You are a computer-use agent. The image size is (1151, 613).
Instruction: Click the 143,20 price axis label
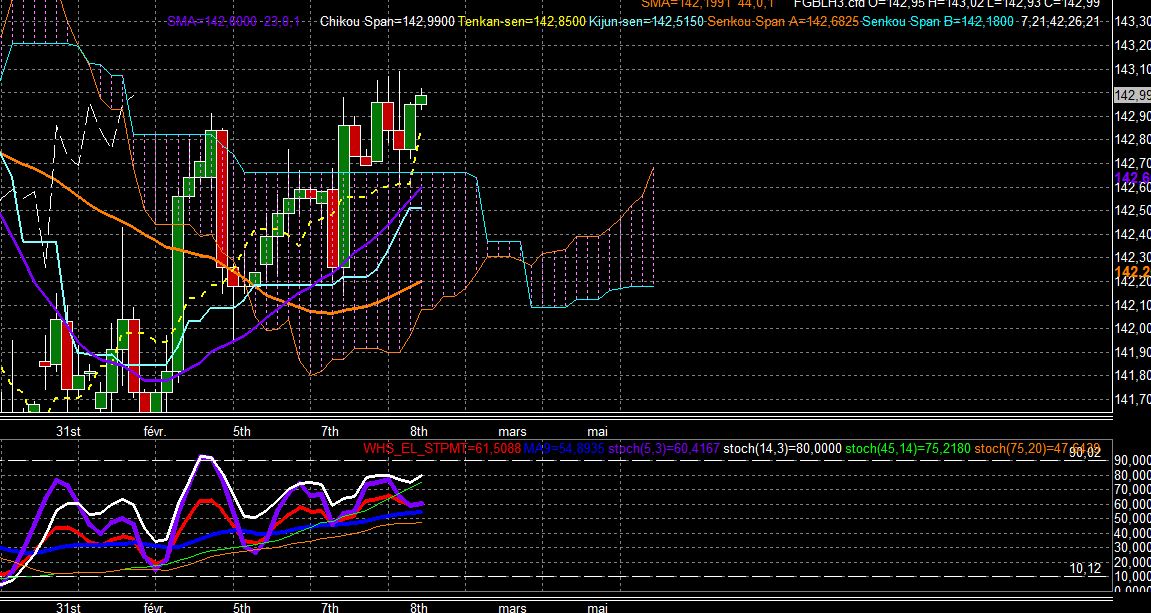(x=1133, y=46)
